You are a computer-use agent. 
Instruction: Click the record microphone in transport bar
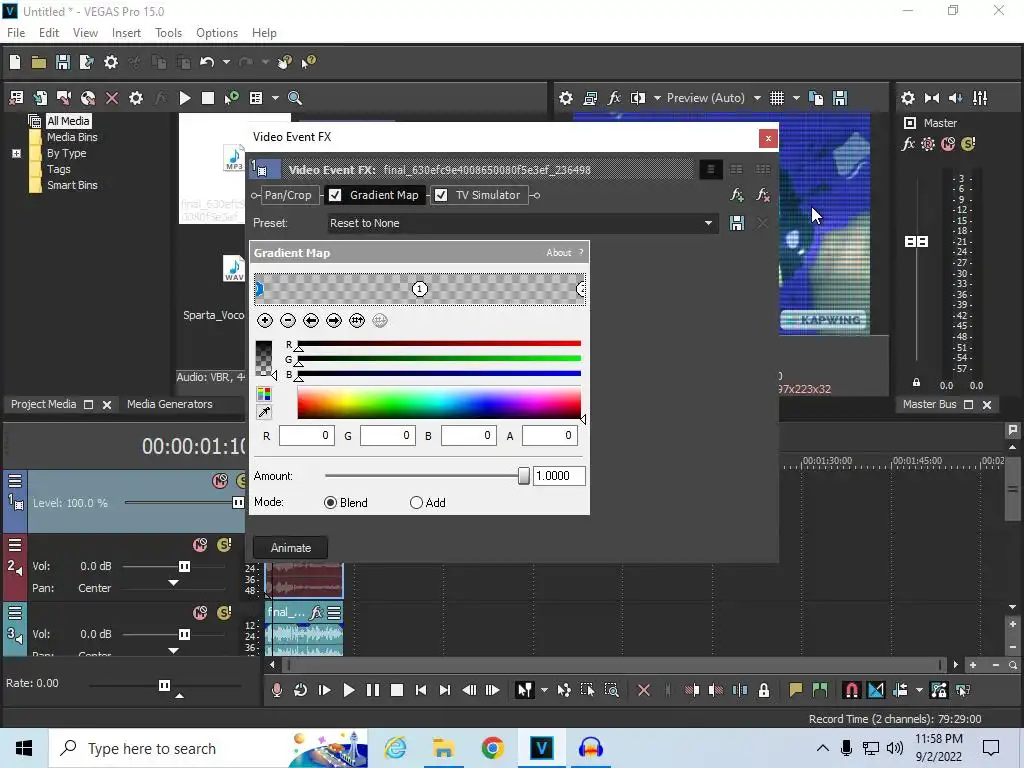pos(277,690)
